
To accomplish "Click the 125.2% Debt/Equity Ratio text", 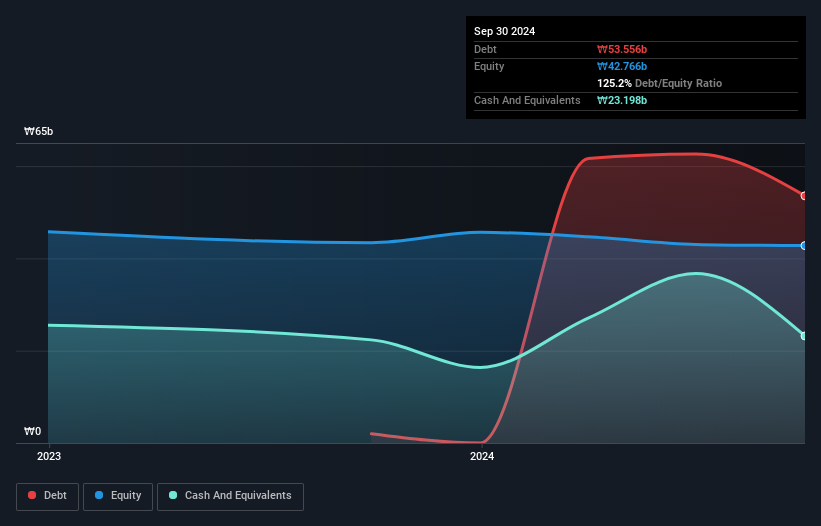I will (x=659, y=83).
